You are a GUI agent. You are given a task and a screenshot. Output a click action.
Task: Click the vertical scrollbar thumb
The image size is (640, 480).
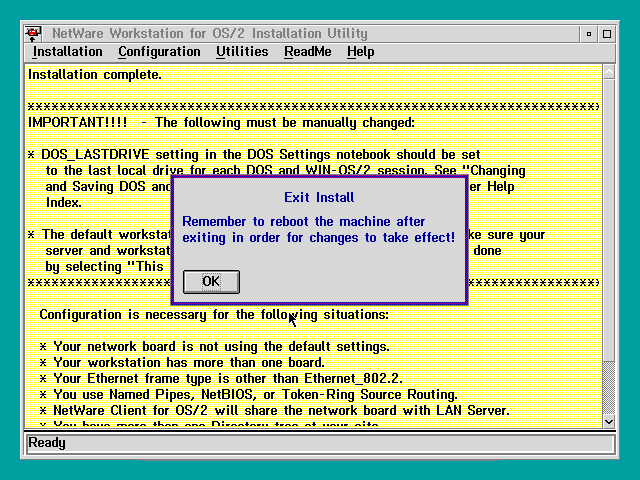tap(609, 220)
